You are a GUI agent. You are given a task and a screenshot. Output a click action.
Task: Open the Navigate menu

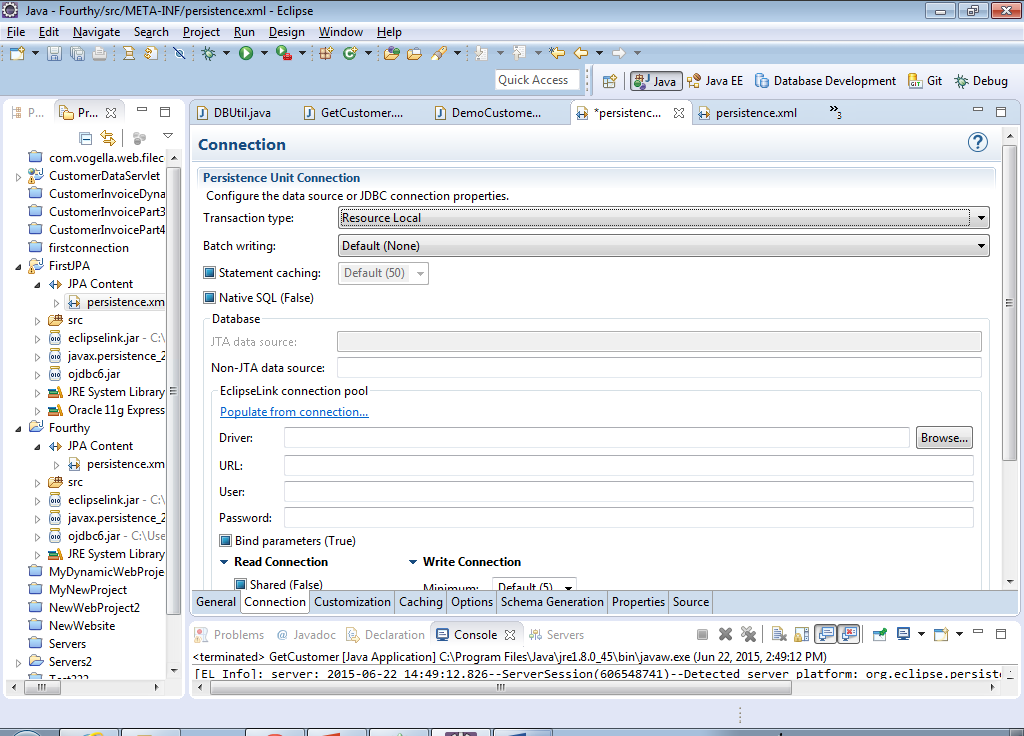(96, 32)
